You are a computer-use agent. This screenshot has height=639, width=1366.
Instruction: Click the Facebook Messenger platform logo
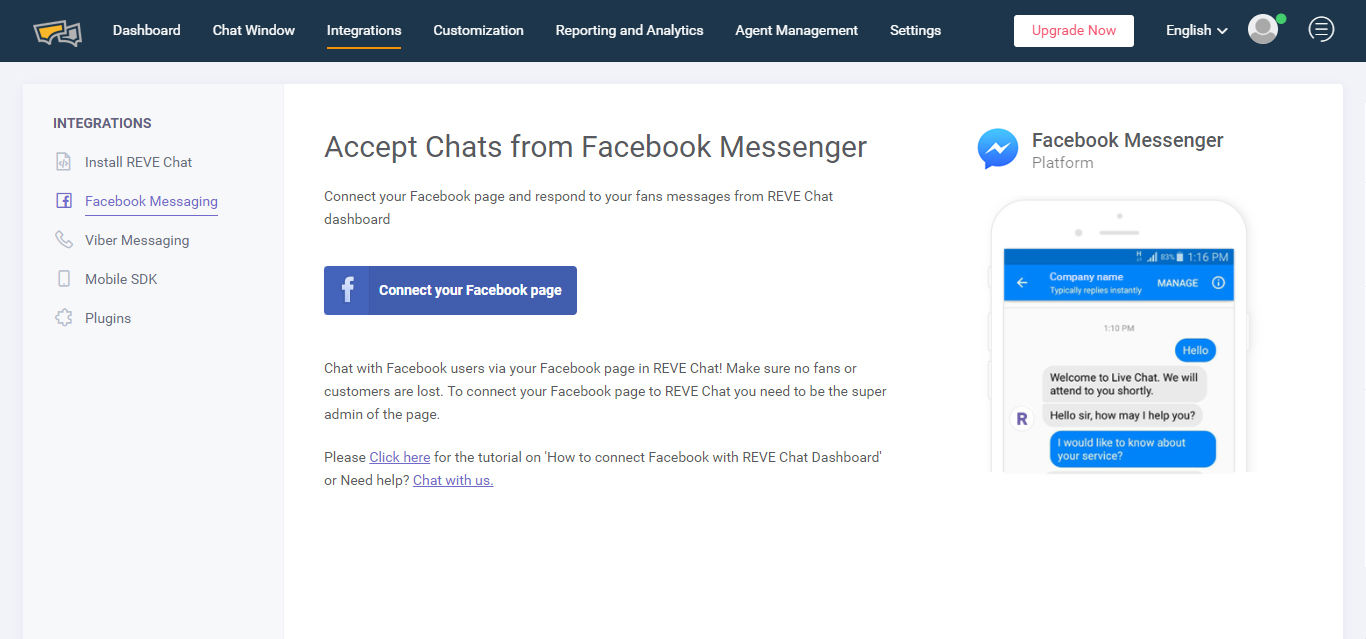(x=998, y=149)
